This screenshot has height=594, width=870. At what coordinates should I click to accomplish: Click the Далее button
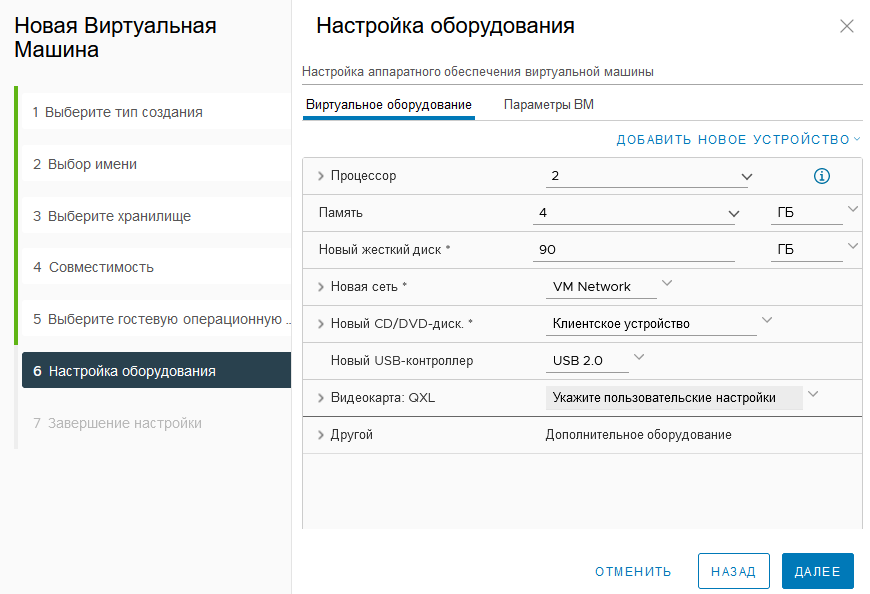click(817, 571)
